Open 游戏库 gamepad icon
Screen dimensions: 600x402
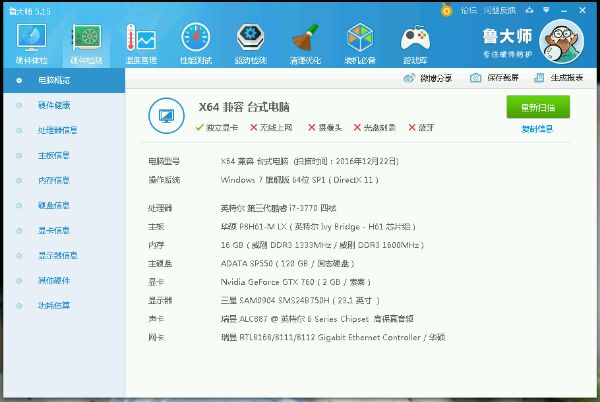(415, 44)
